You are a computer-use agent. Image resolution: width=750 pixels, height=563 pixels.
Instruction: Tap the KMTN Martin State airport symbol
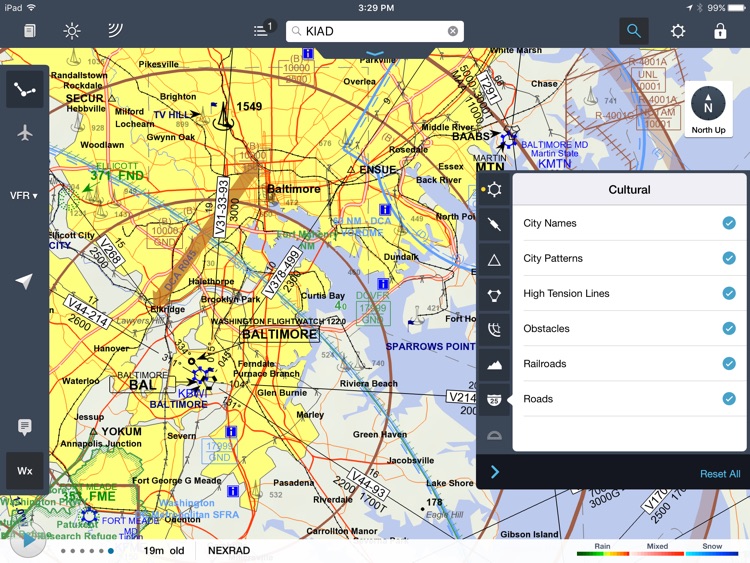click(x=508, y=138)
